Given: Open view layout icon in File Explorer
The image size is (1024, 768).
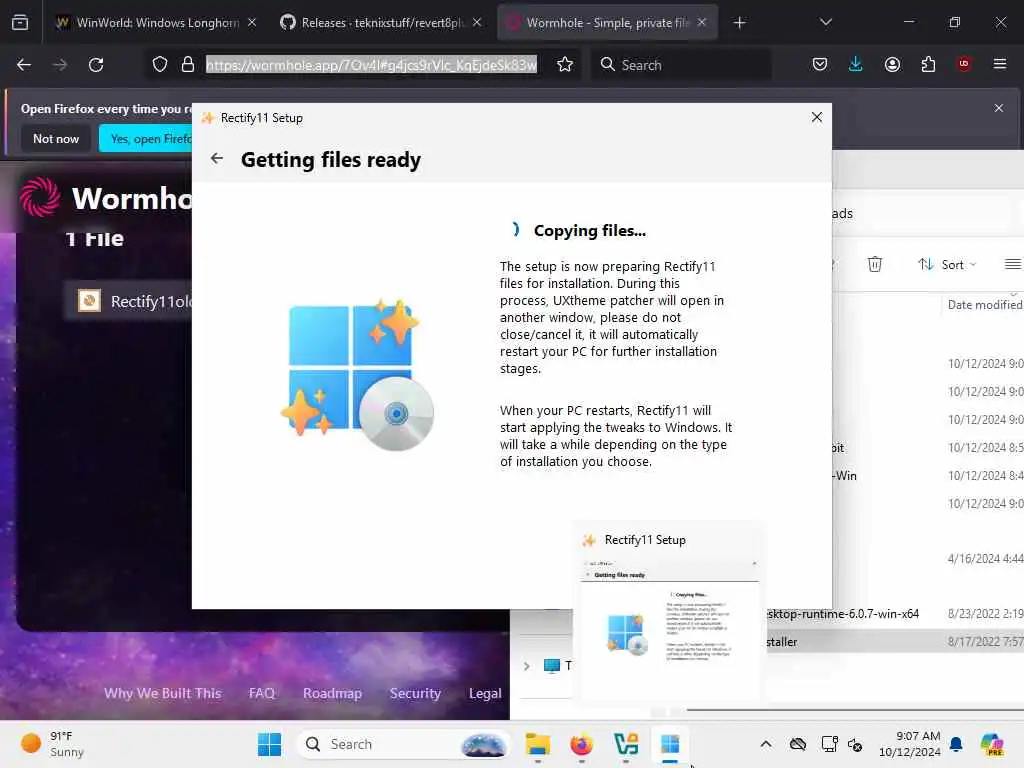Looking at the screenshot, I should pyautogui.click(x=1012, y=264).
